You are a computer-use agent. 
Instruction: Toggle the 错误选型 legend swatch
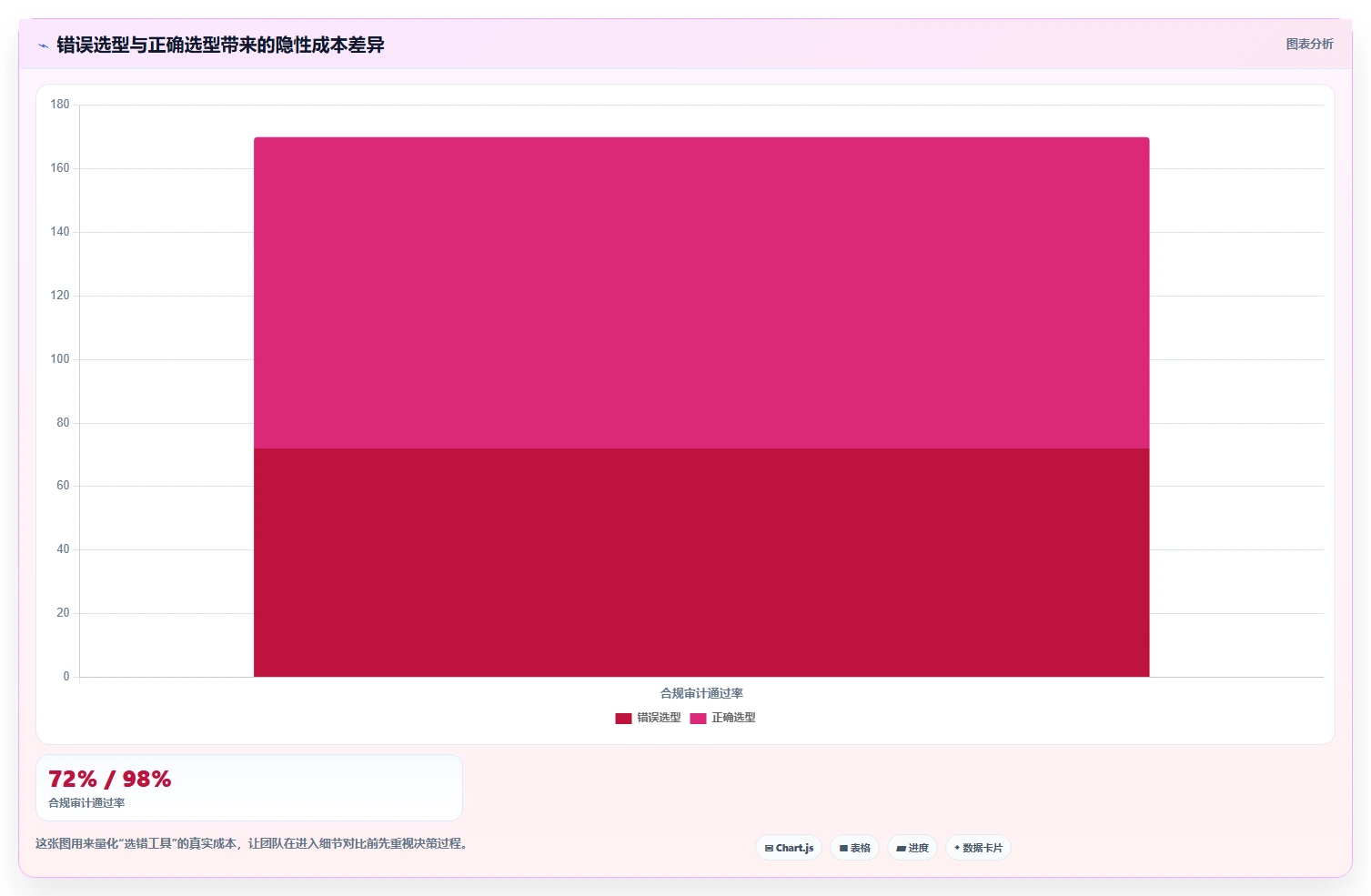[x=623, y=719]
